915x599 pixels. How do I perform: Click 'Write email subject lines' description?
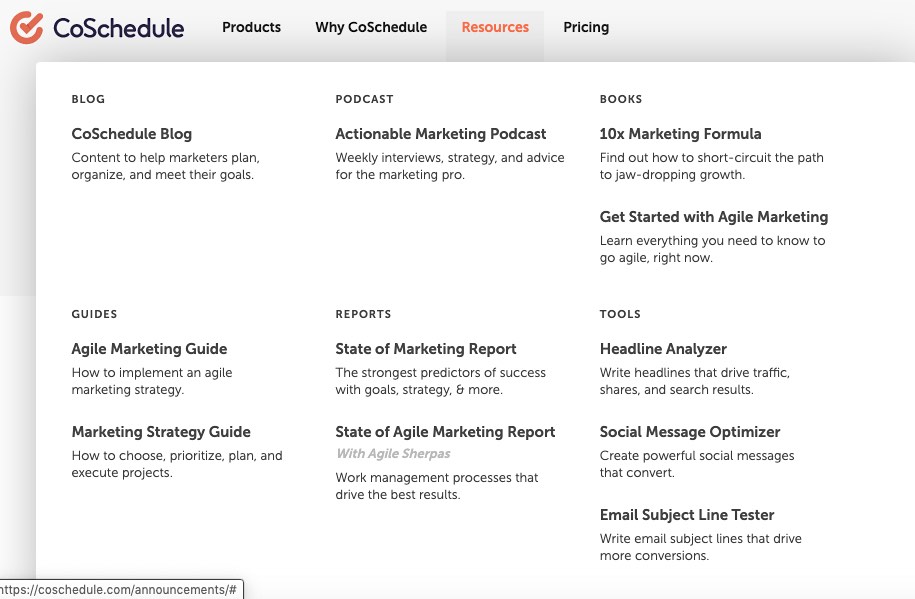tap(700, 546)
